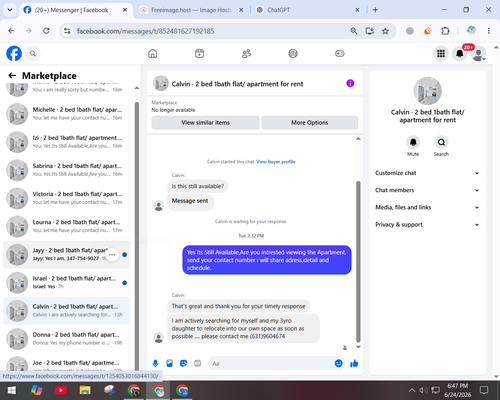The image size is (500, 400).
Task: Open the Israel conversation
Action: (67, 283)
